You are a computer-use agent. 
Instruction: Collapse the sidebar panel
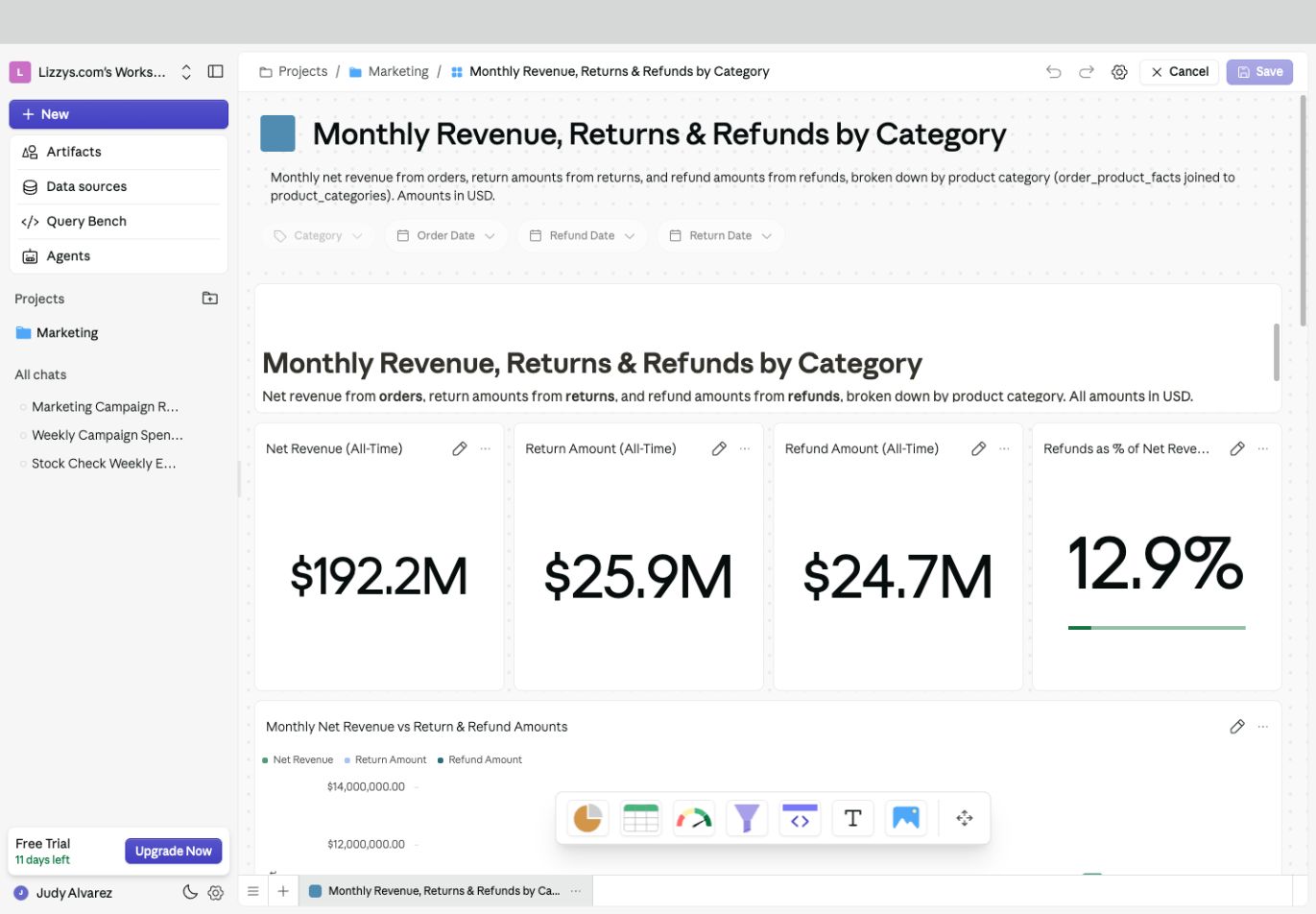[x=216, y=72]
